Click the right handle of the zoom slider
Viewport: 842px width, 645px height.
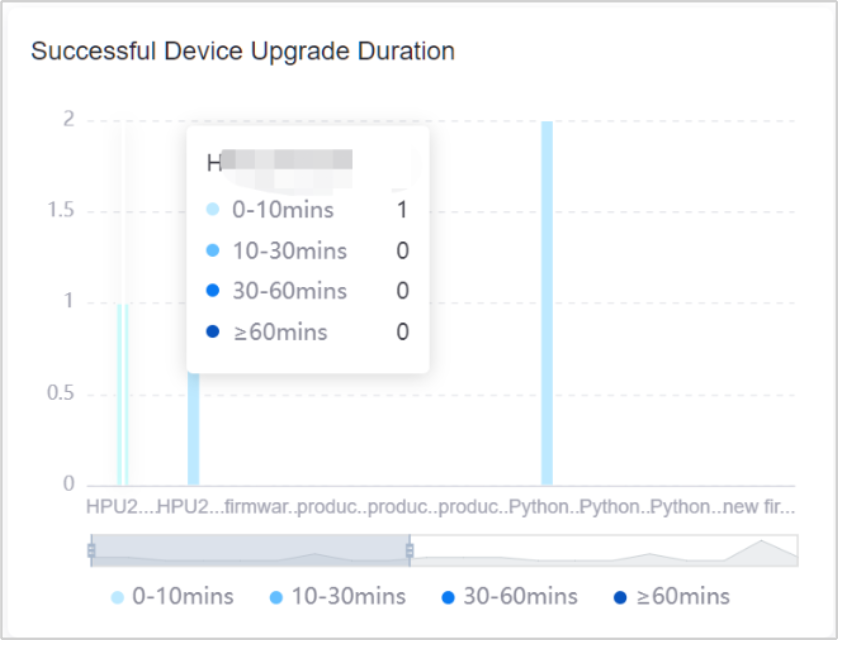409,550
